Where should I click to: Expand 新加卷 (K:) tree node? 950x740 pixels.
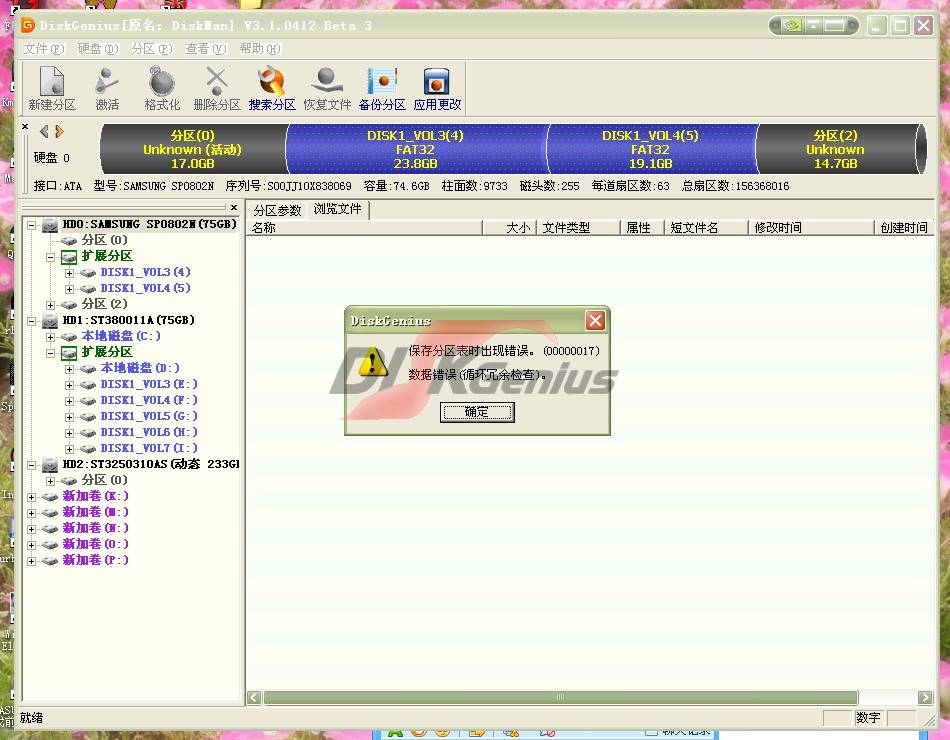32,497
